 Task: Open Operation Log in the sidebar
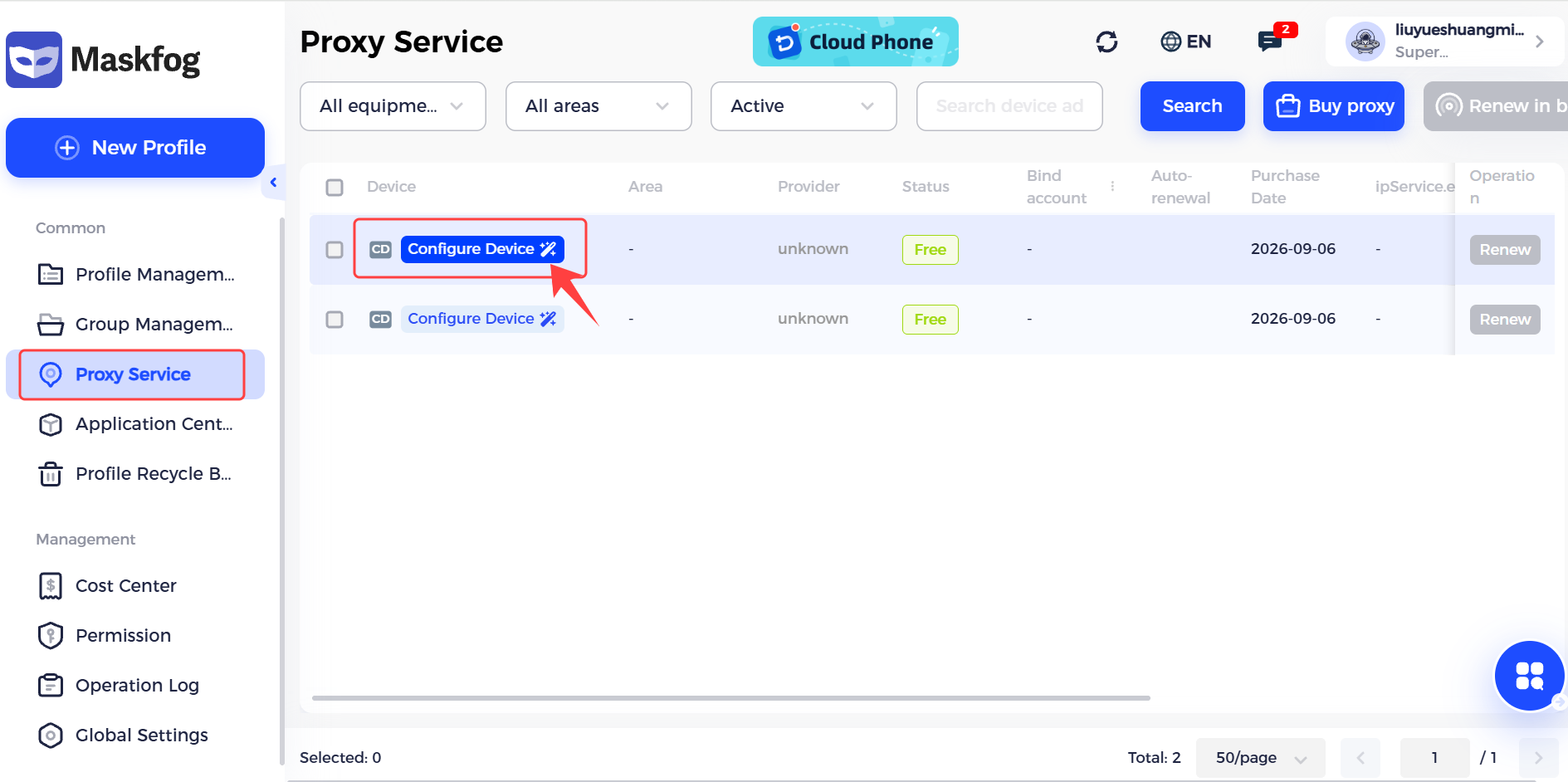[x=135, y=686]
